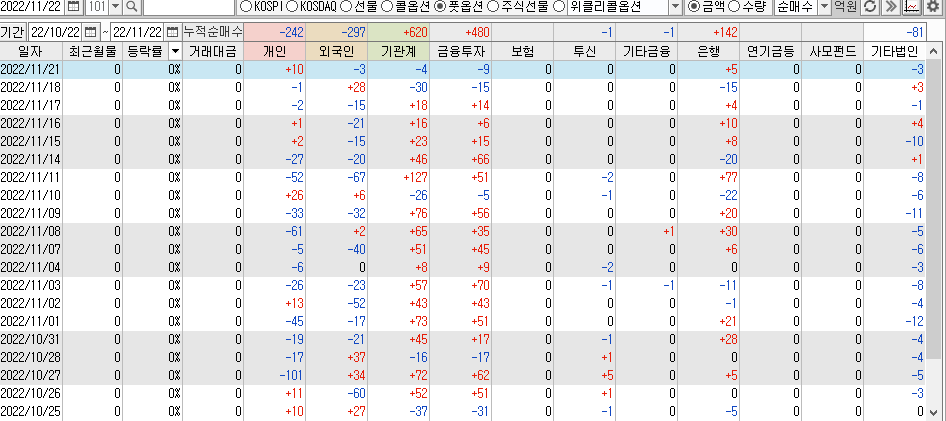Expand the 위클리콜옵션 dropdown list
Image resolution: width=946 pixels, height=421 pixels.
click(677, 7)
